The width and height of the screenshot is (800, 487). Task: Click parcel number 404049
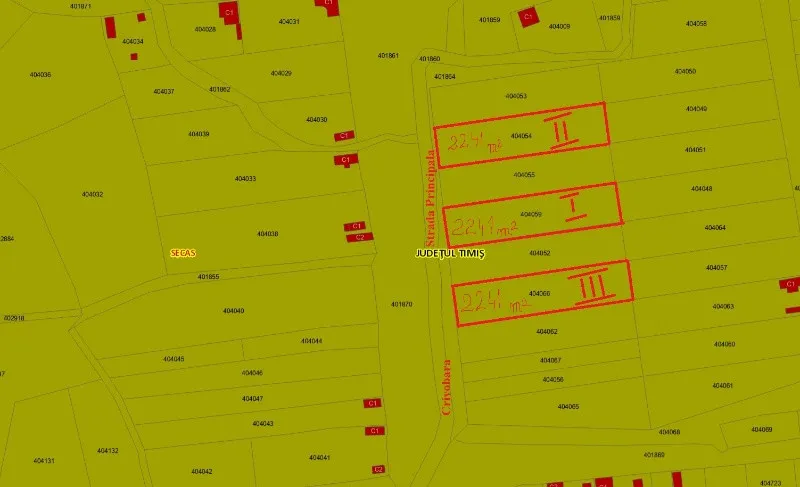click(696, 109)
